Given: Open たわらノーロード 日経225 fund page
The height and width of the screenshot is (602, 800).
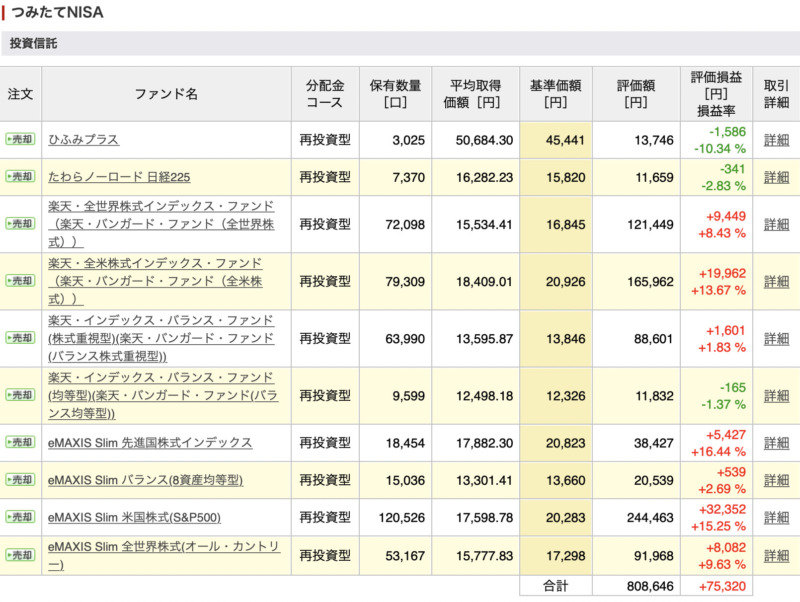Looking at the screenshot, I should point(119,177).
